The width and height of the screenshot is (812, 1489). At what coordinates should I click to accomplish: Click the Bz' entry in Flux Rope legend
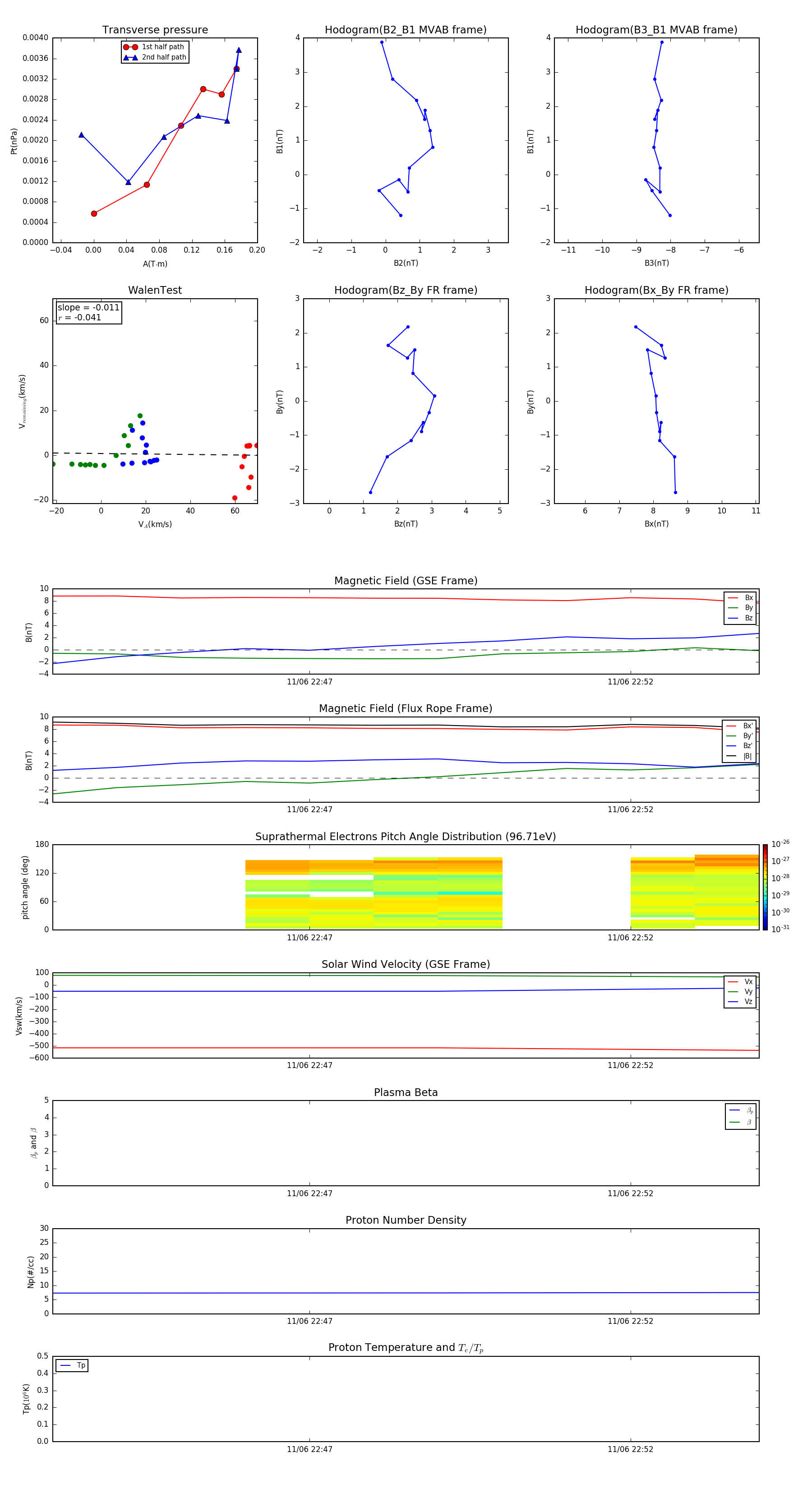[x=739, y=746]
